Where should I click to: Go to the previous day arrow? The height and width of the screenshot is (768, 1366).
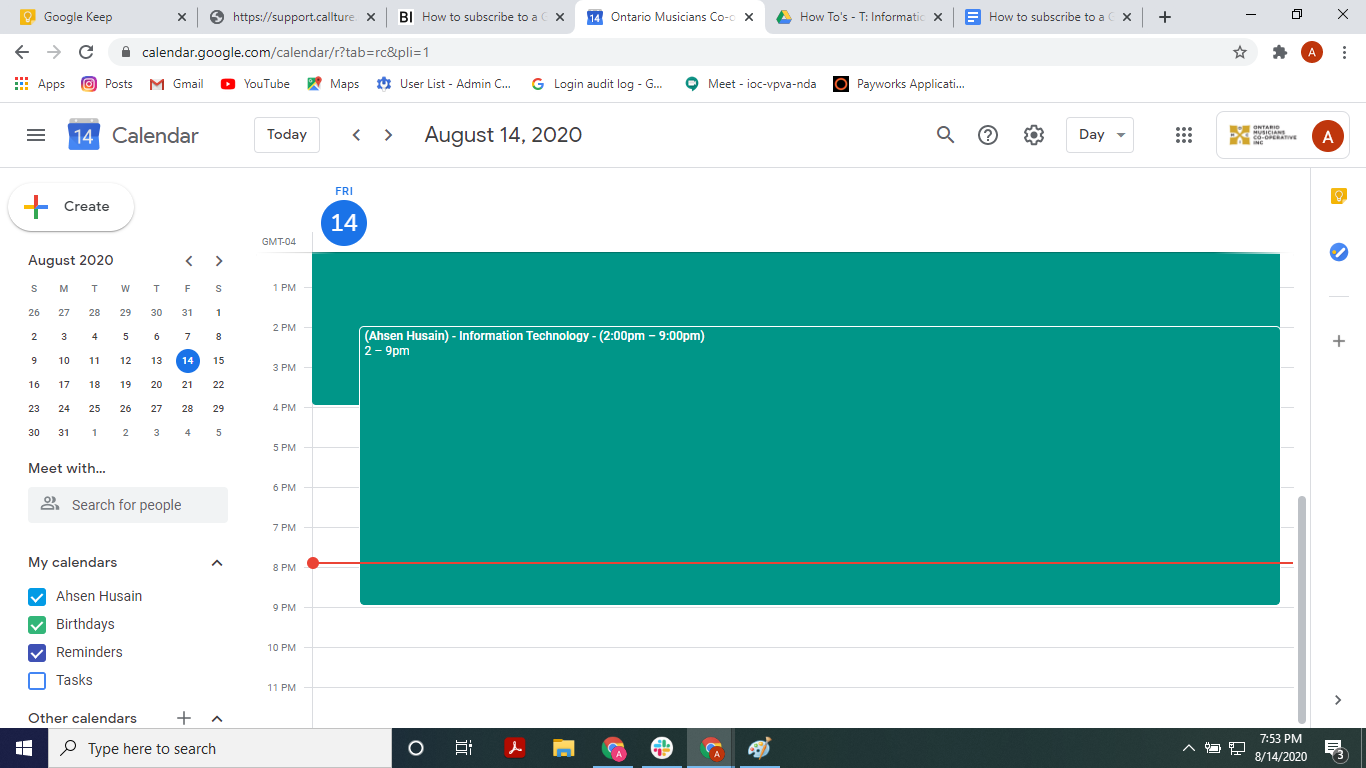[356, 135]
